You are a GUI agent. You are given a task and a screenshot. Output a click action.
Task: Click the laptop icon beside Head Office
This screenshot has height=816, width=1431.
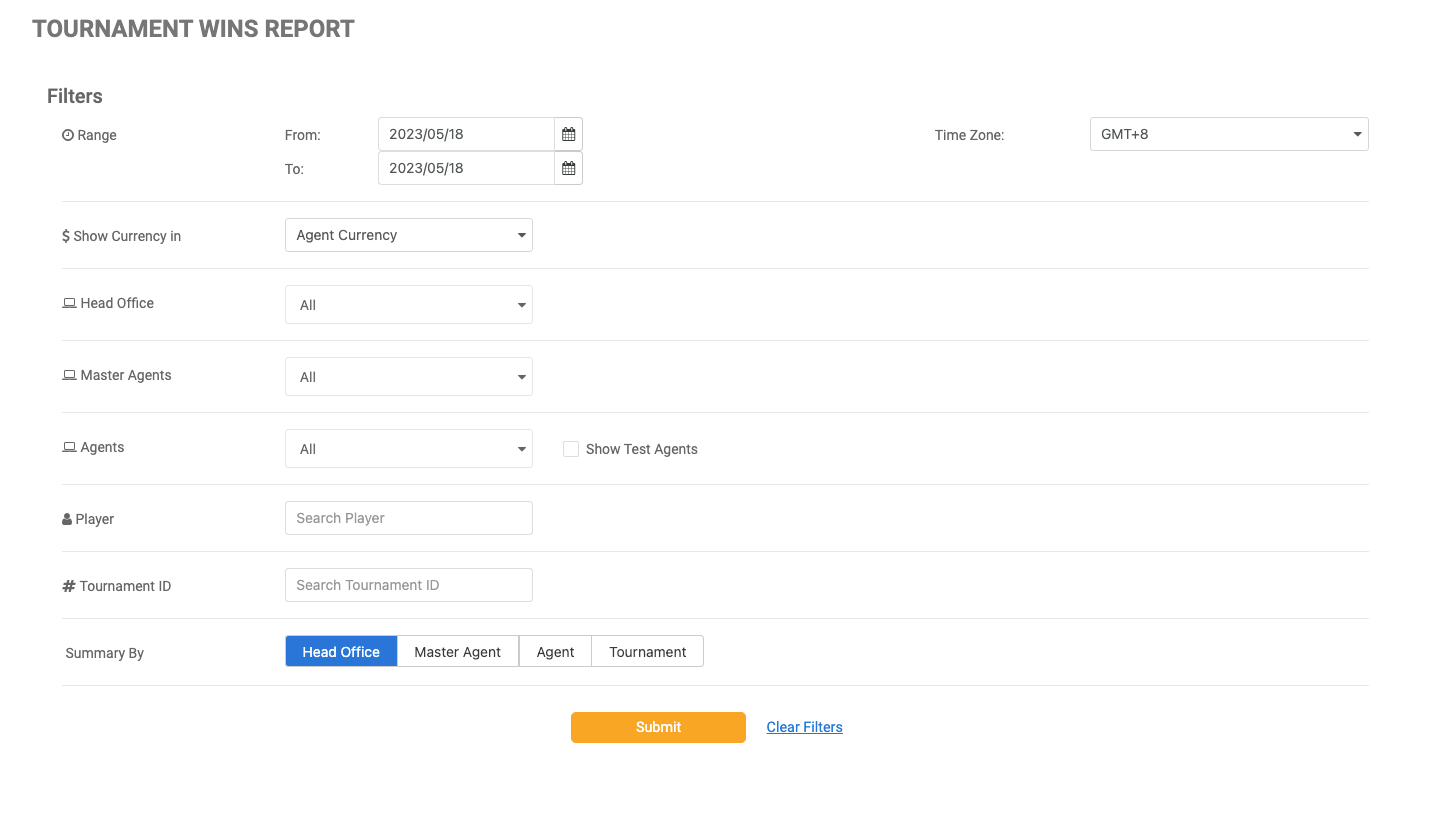click(x=69, y=303)
